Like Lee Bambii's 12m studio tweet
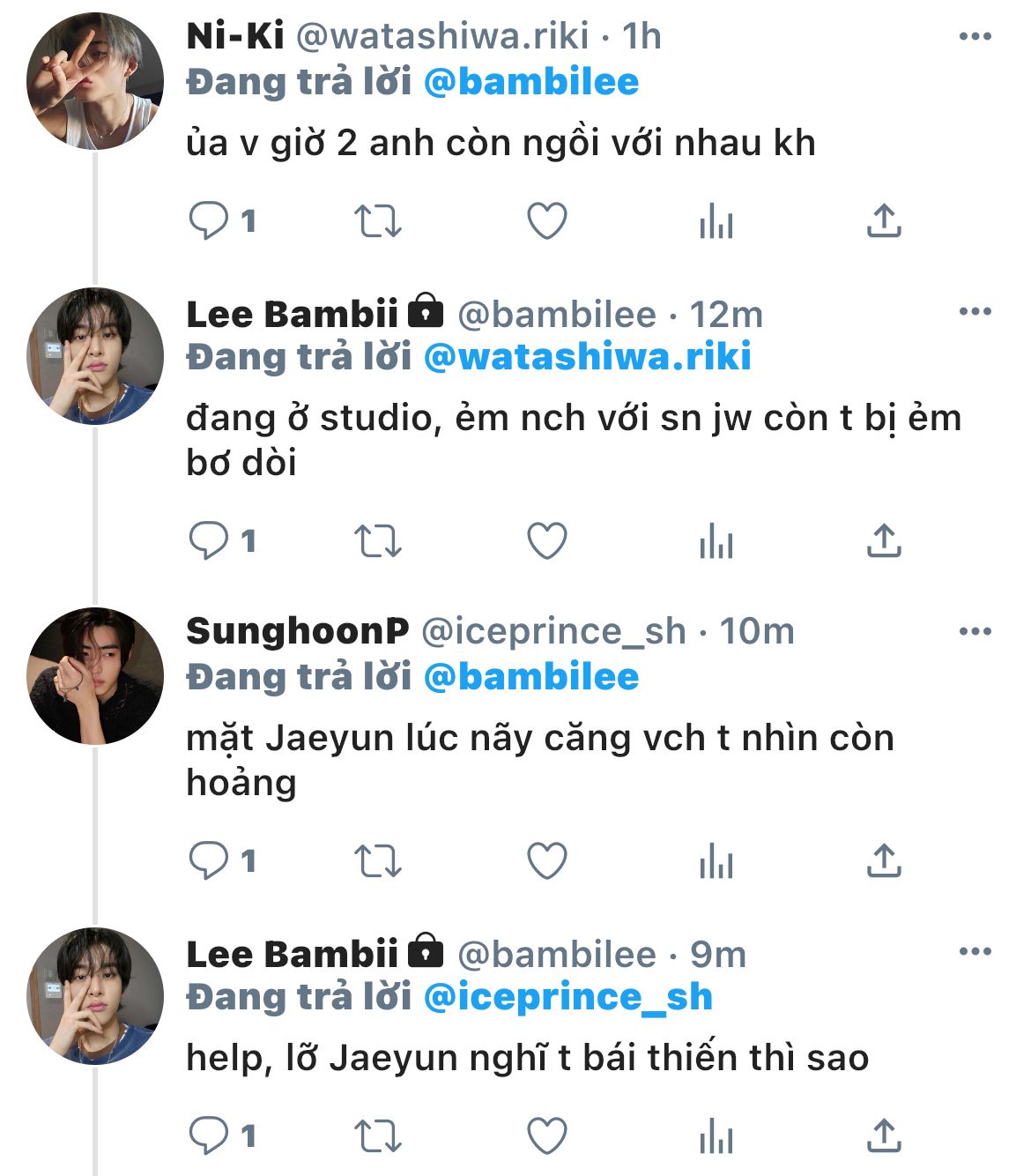 pos(546,541)
